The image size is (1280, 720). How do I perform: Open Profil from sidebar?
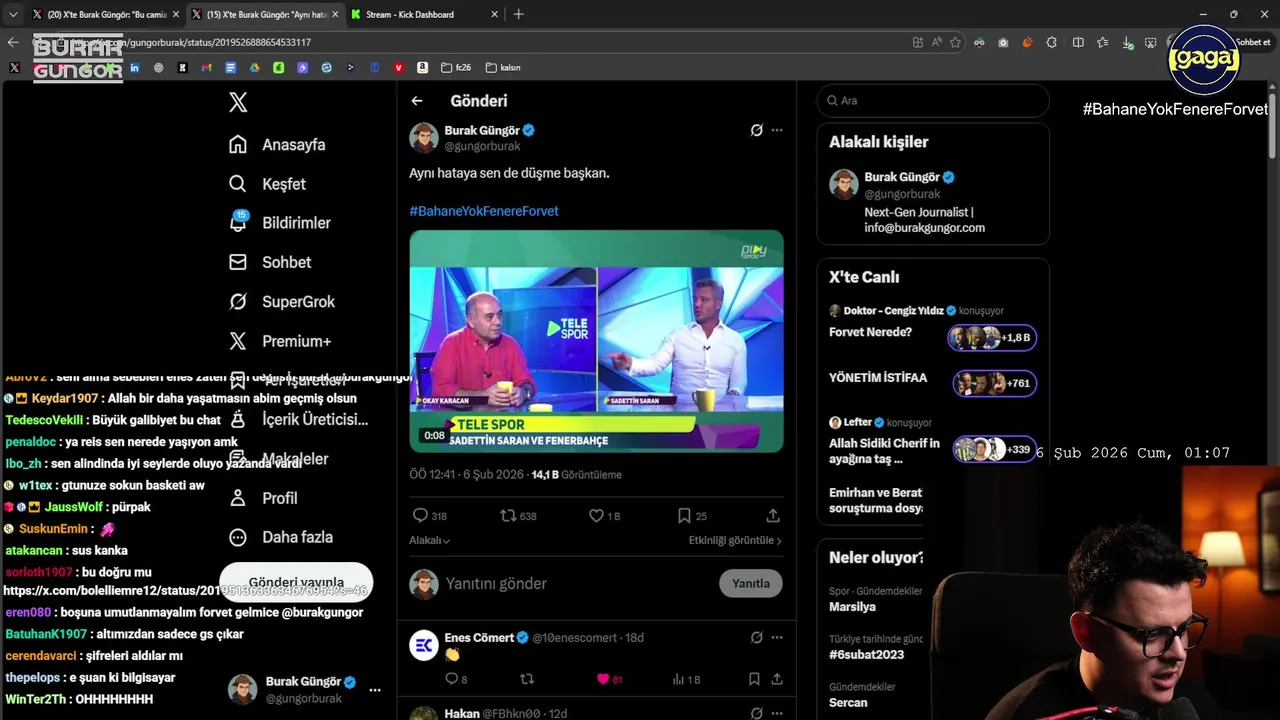point(263,498)
